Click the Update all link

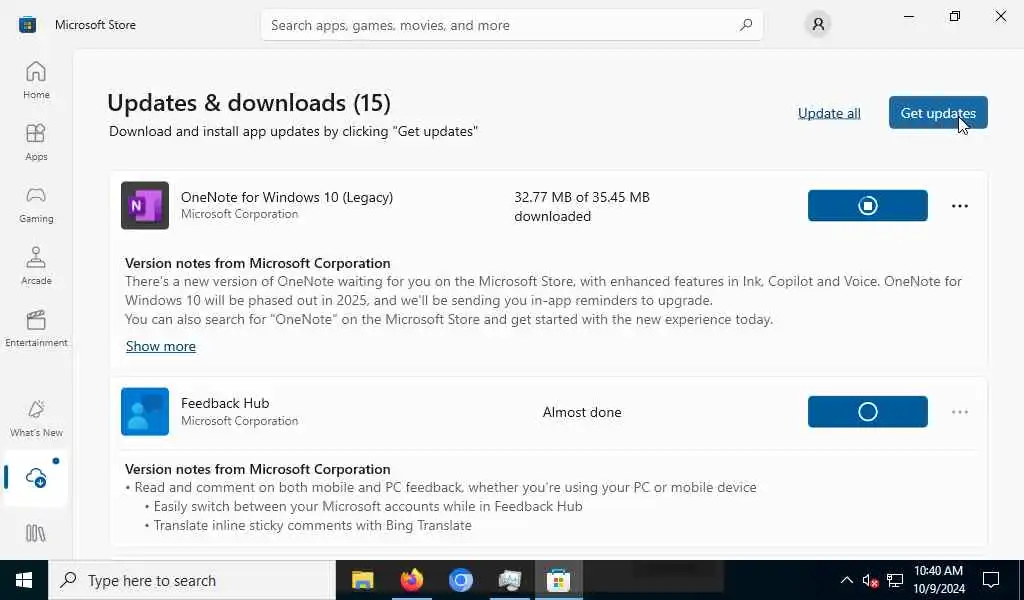[x=829, y=113]
